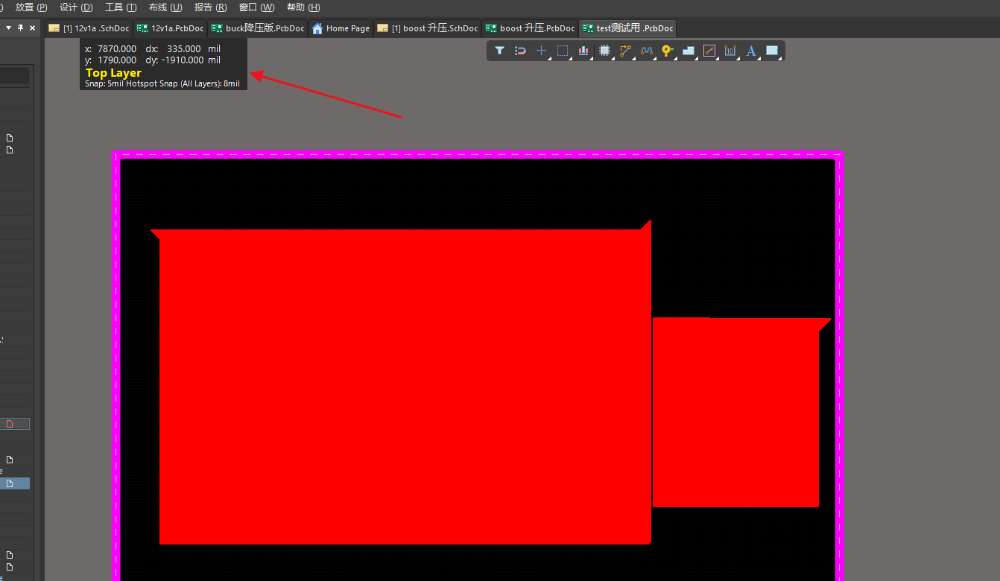
Task: Choose the yellow Place Via tool
Action: tap(667, 50)
